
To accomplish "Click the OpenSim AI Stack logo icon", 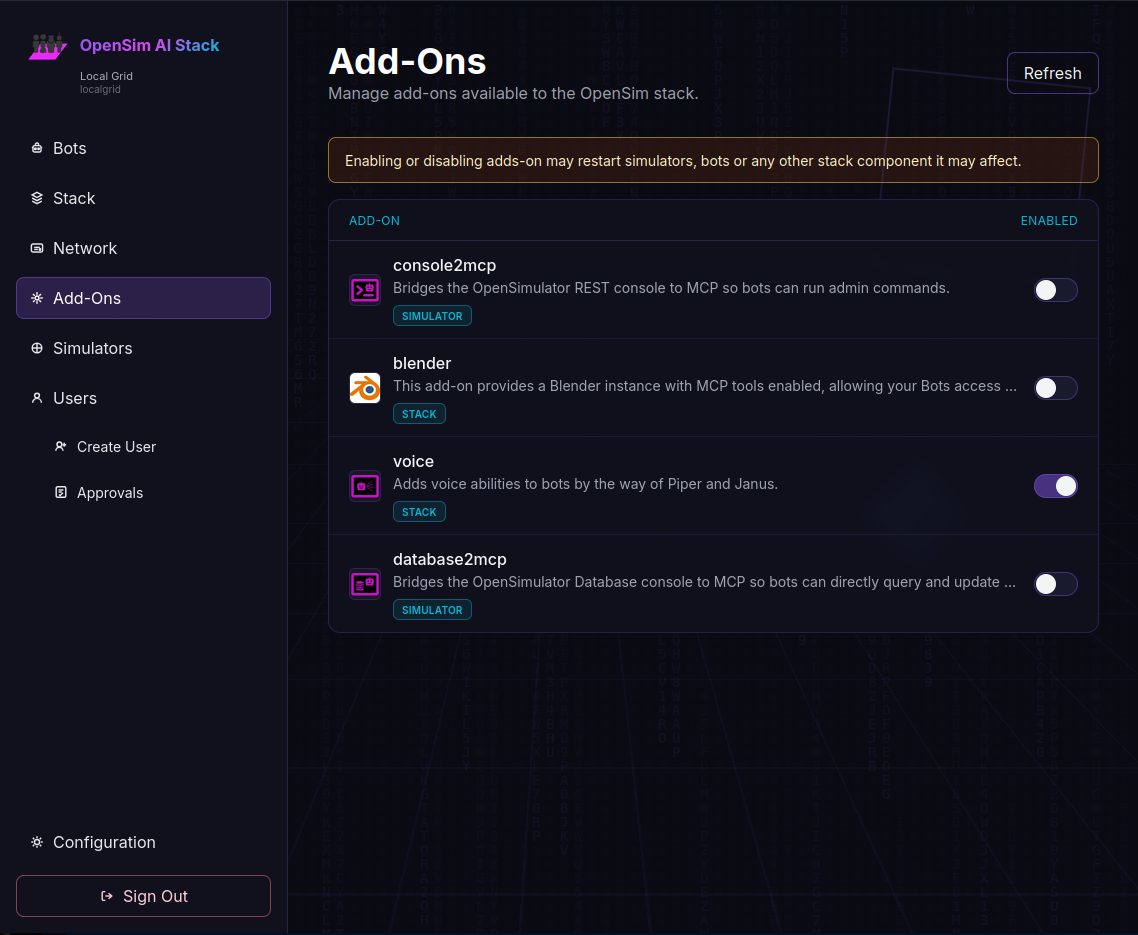I will [48, 46].
